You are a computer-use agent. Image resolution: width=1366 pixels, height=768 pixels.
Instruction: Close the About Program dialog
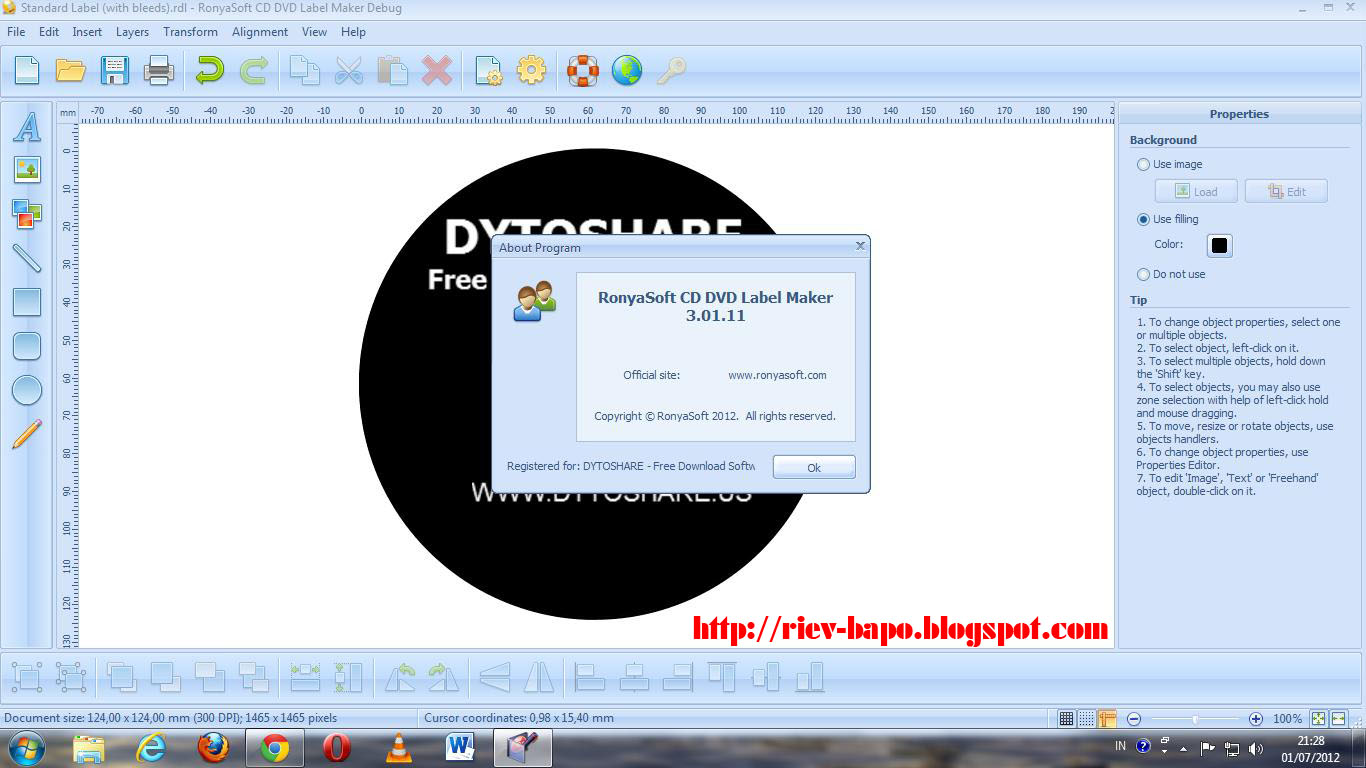[860, 245]
